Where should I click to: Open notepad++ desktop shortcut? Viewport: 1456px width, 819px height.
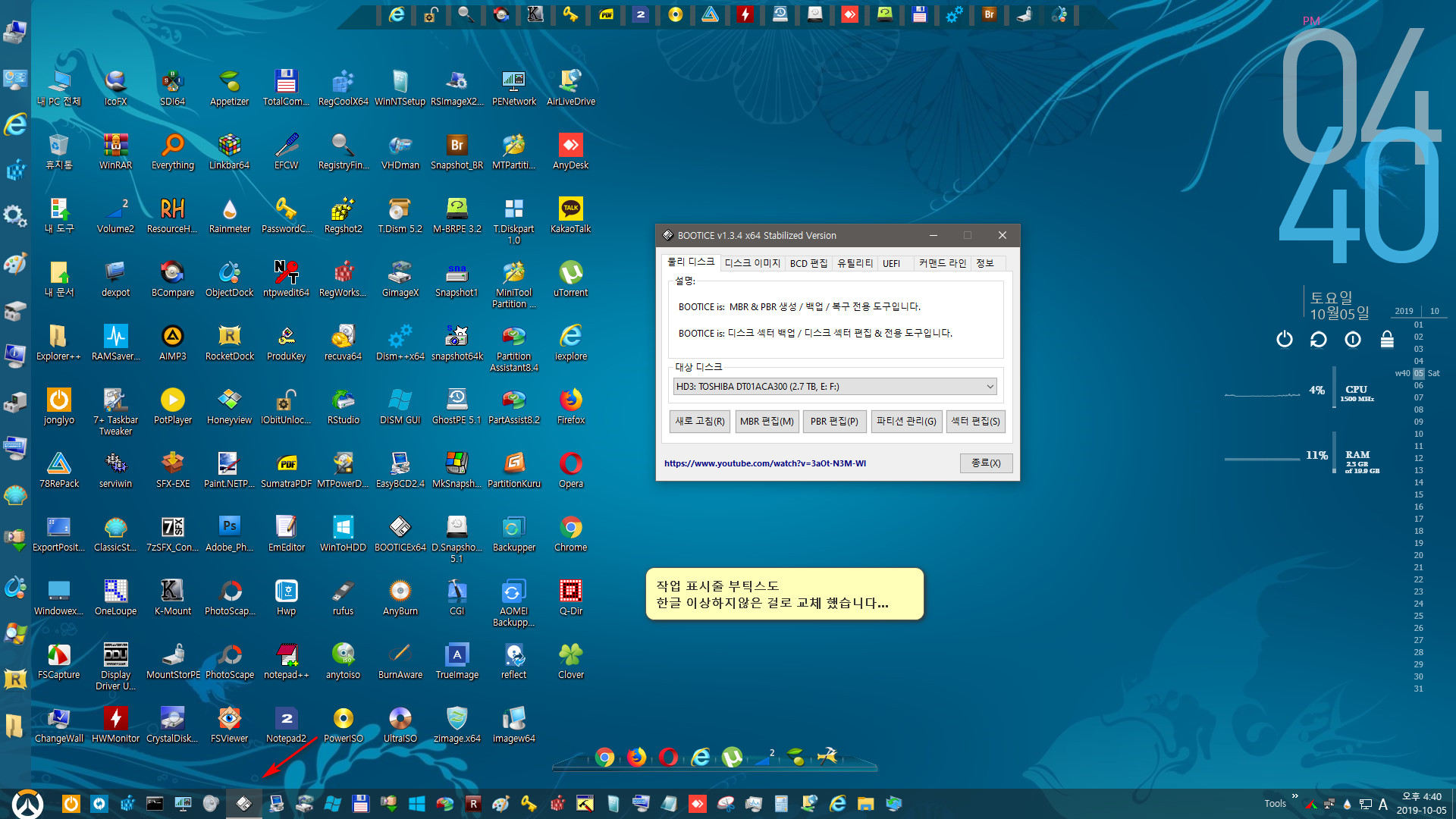[286, 661]
